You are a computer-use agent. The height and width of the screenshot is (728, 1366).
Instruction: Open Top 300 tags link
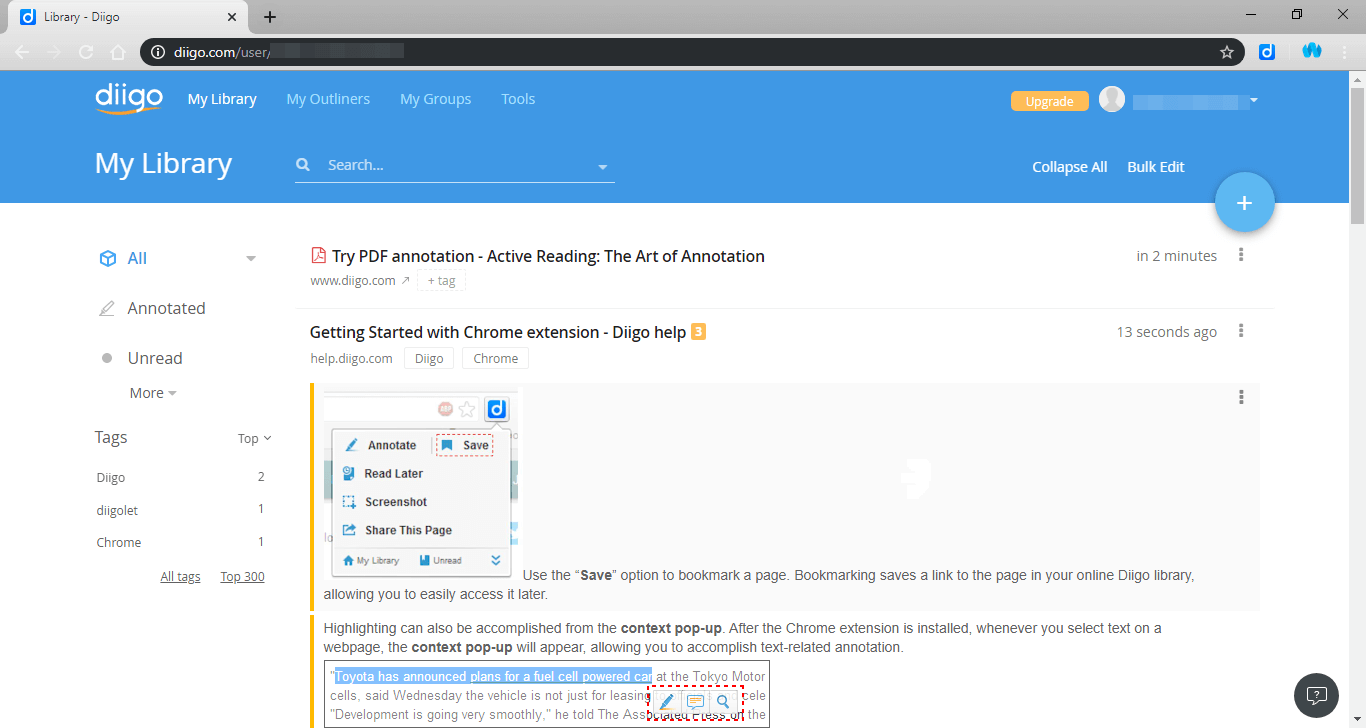[x=242, y=577]
